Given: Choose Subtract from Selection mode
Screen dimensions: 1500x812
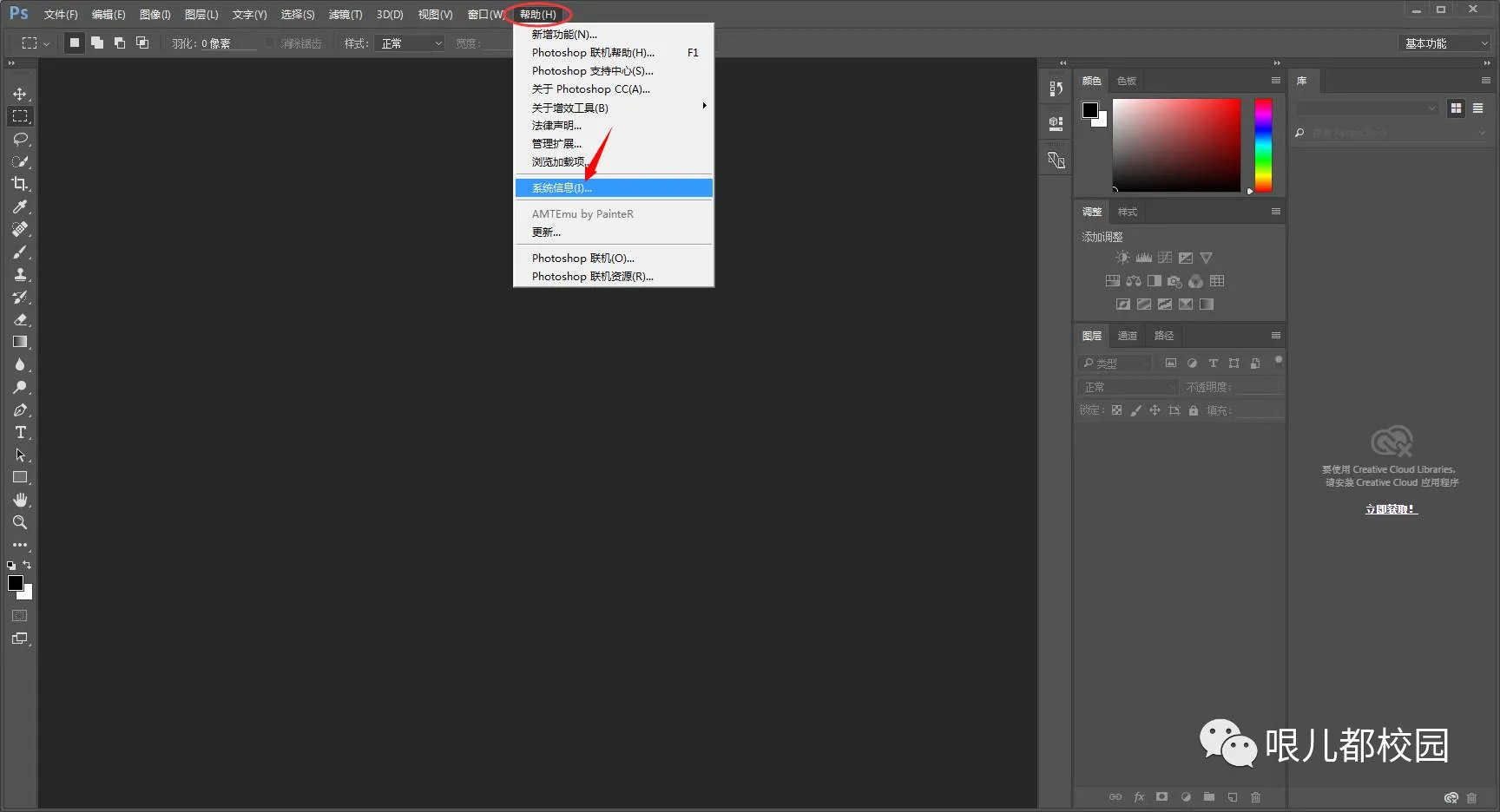Looking at the screenshot, I should tap(120, 43).
